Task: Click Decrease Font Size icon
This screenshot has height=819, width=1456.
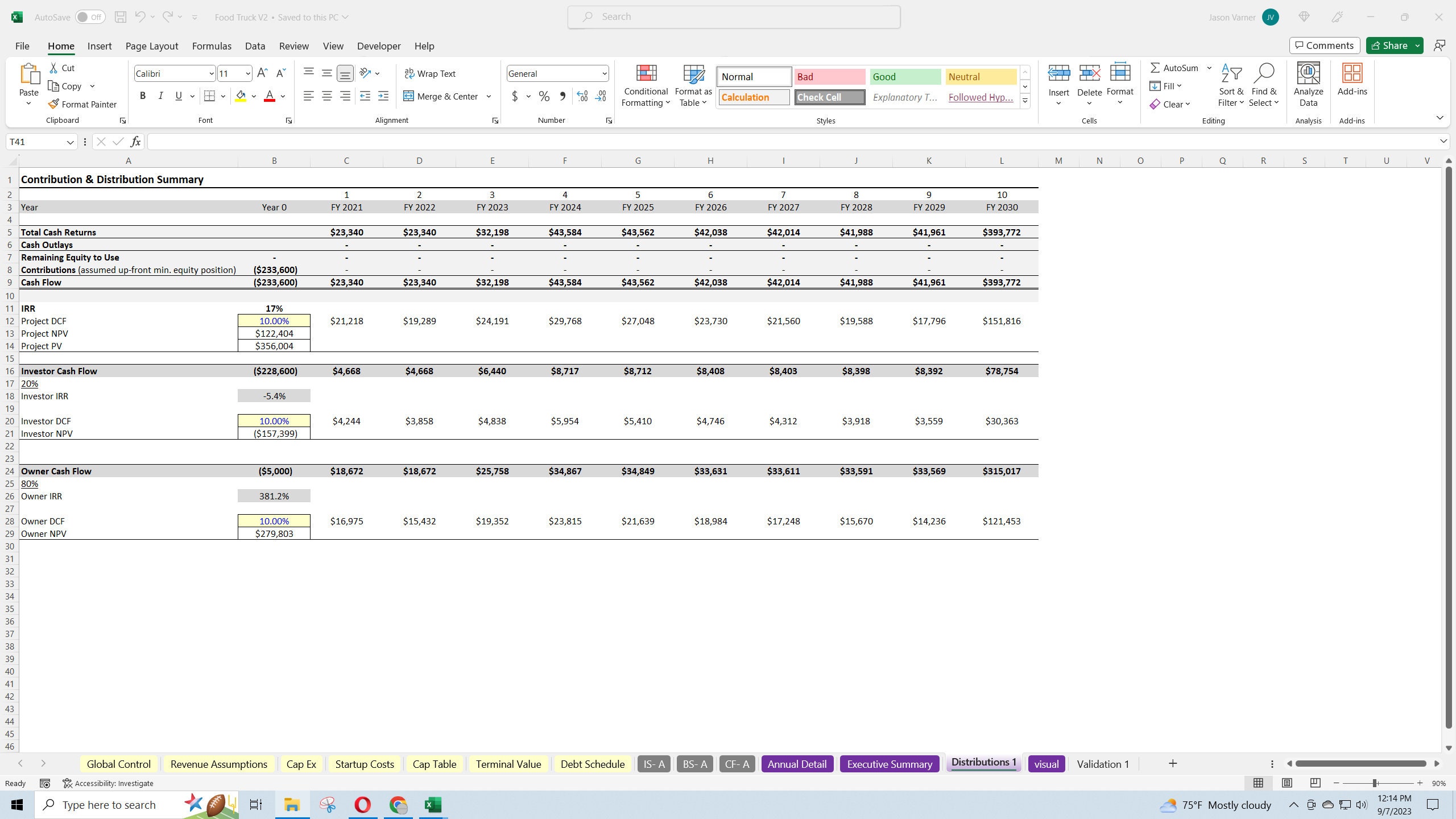Action: tap(280, 73)
